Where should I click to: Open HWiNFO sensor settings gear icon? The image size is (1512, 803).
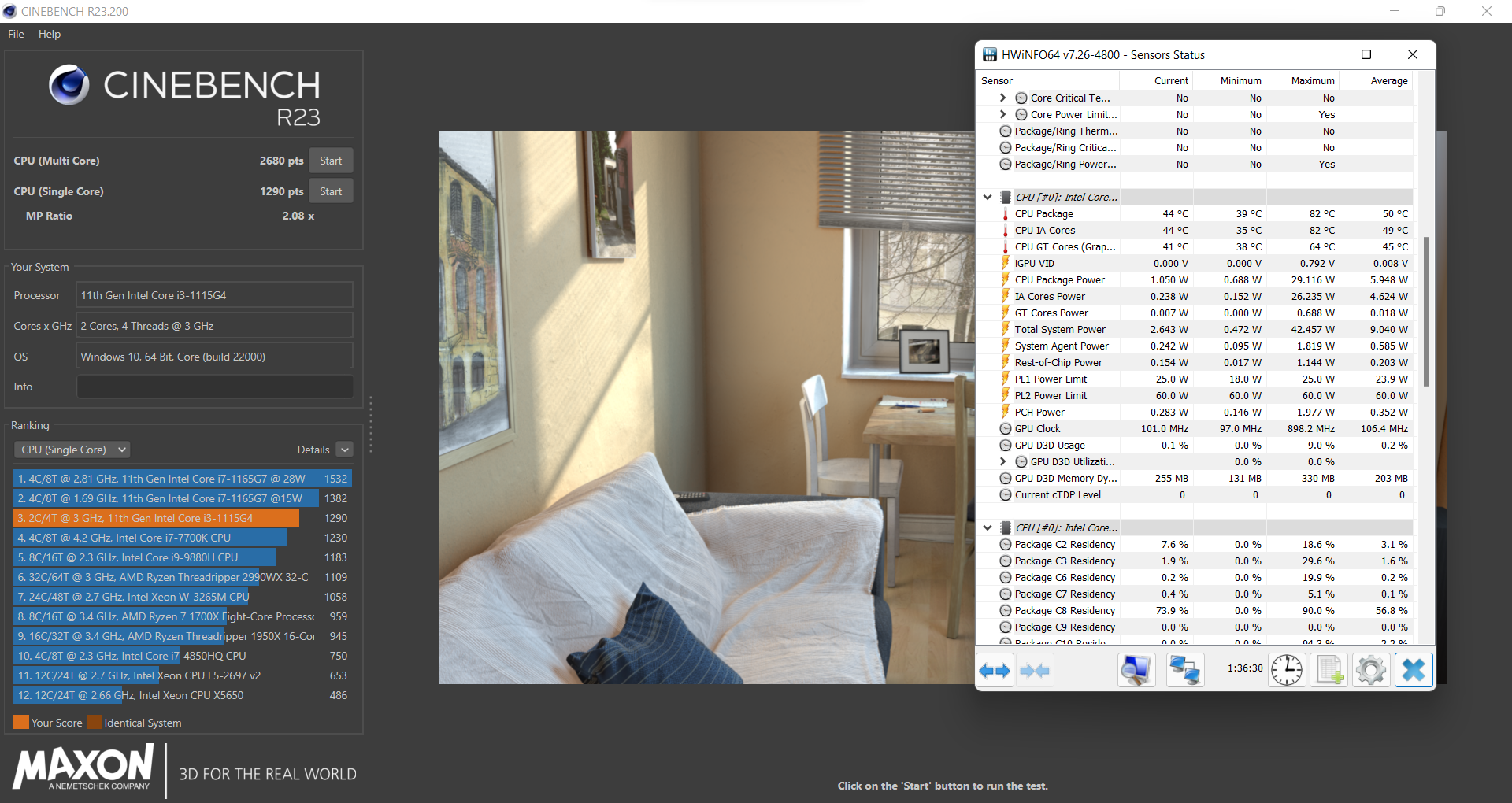click(1371, 671)
